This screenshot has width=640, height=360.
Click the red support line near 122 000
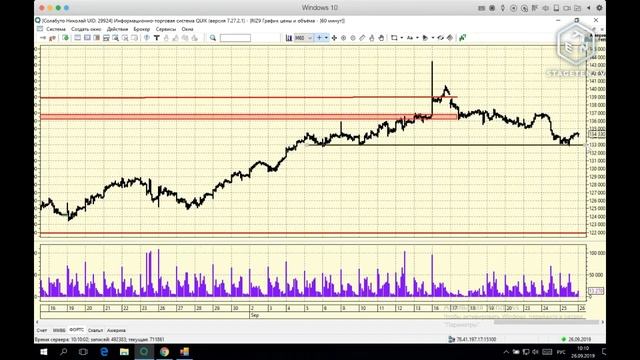coord(313,233)
